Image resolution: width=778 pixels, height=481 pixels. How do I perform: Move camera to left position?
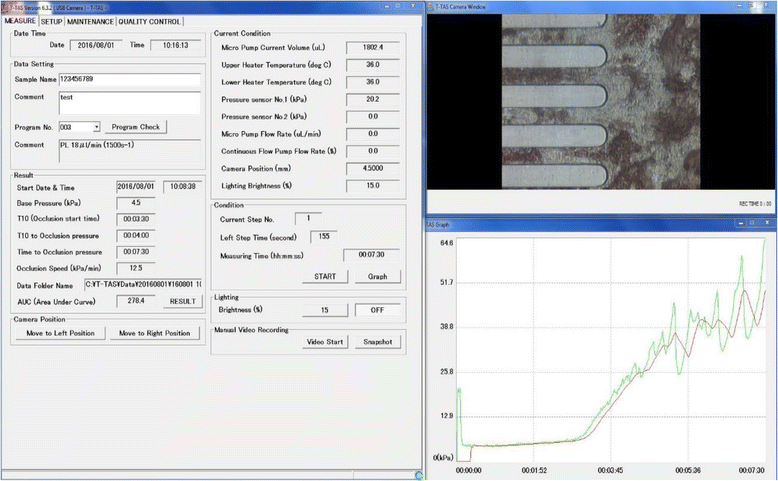tap(61, 333)
